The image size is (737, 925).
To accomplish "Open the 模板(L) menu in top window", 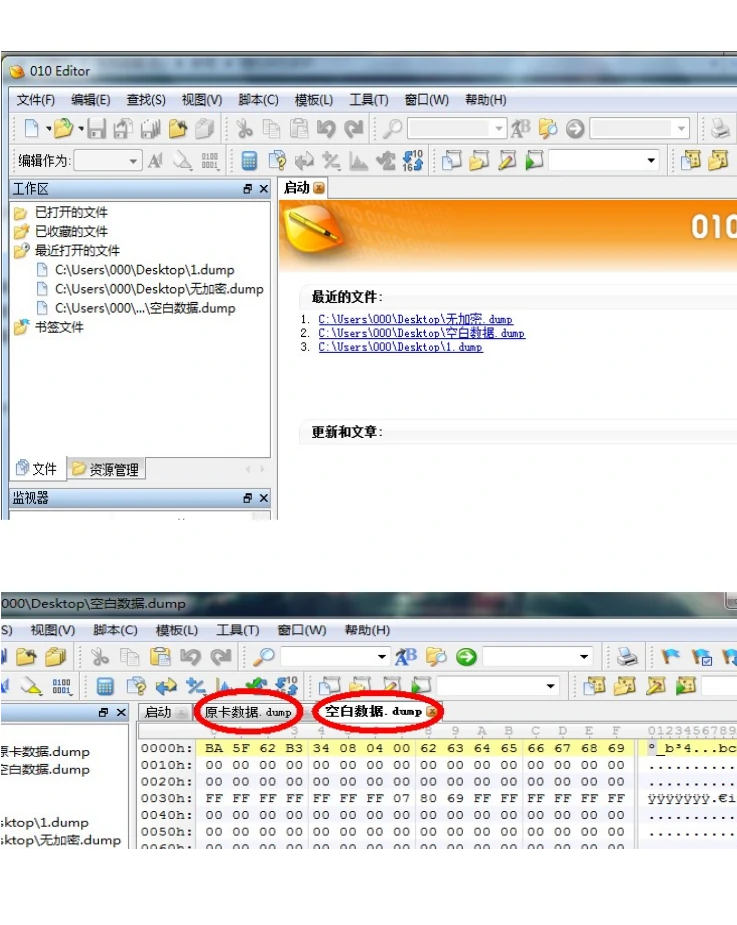I will pyautogui.click(x=314, y=100).
